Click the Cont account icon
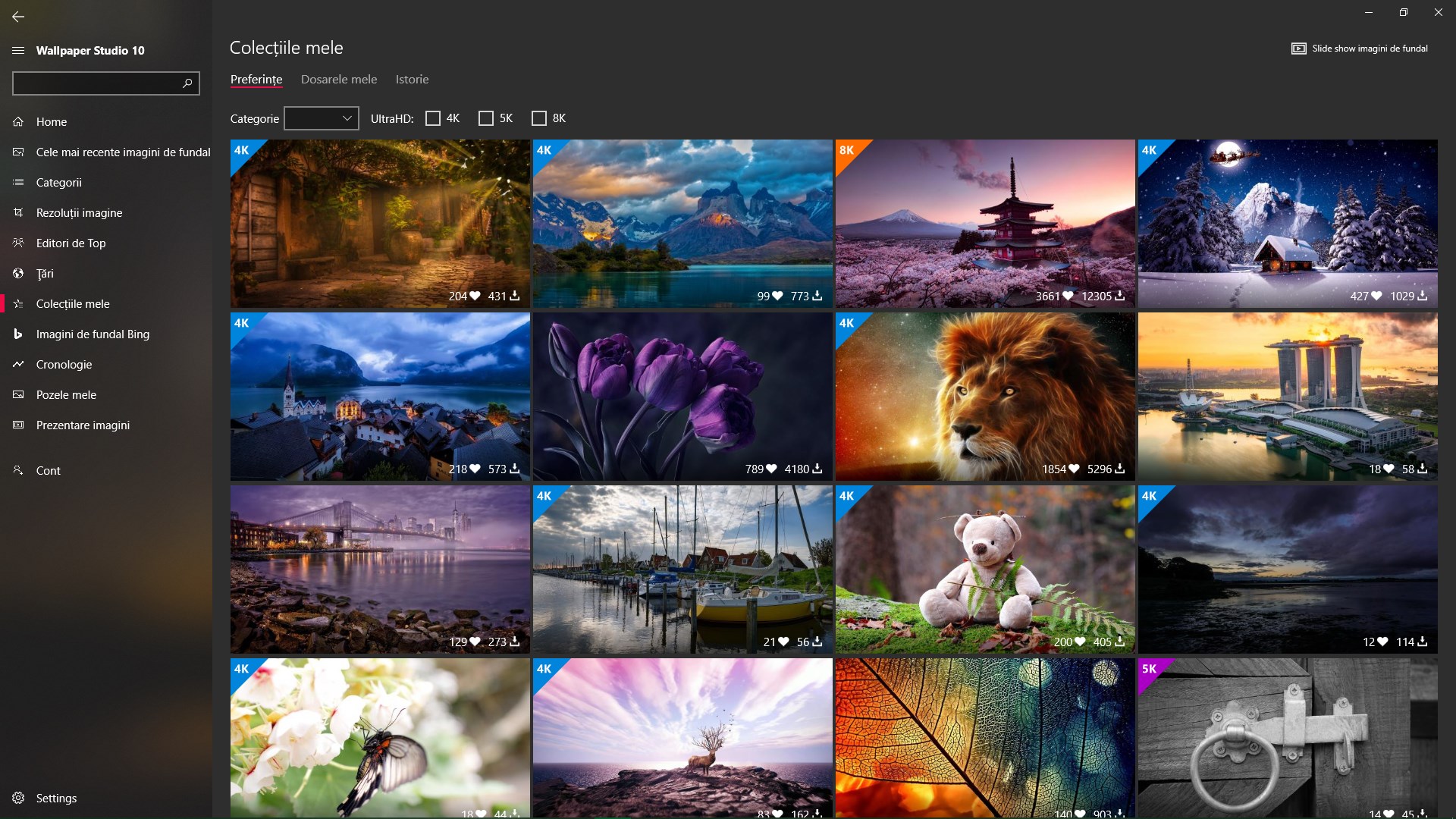1456x819 pixels. [x=18, y=470]
